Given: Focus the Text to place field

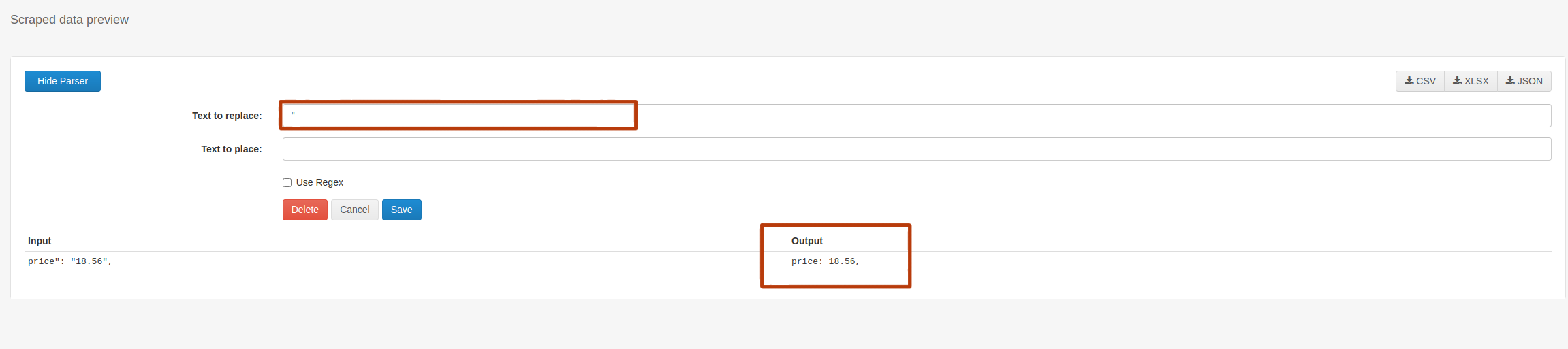Looking at the screenshot, I should click(x=916, y=149).
